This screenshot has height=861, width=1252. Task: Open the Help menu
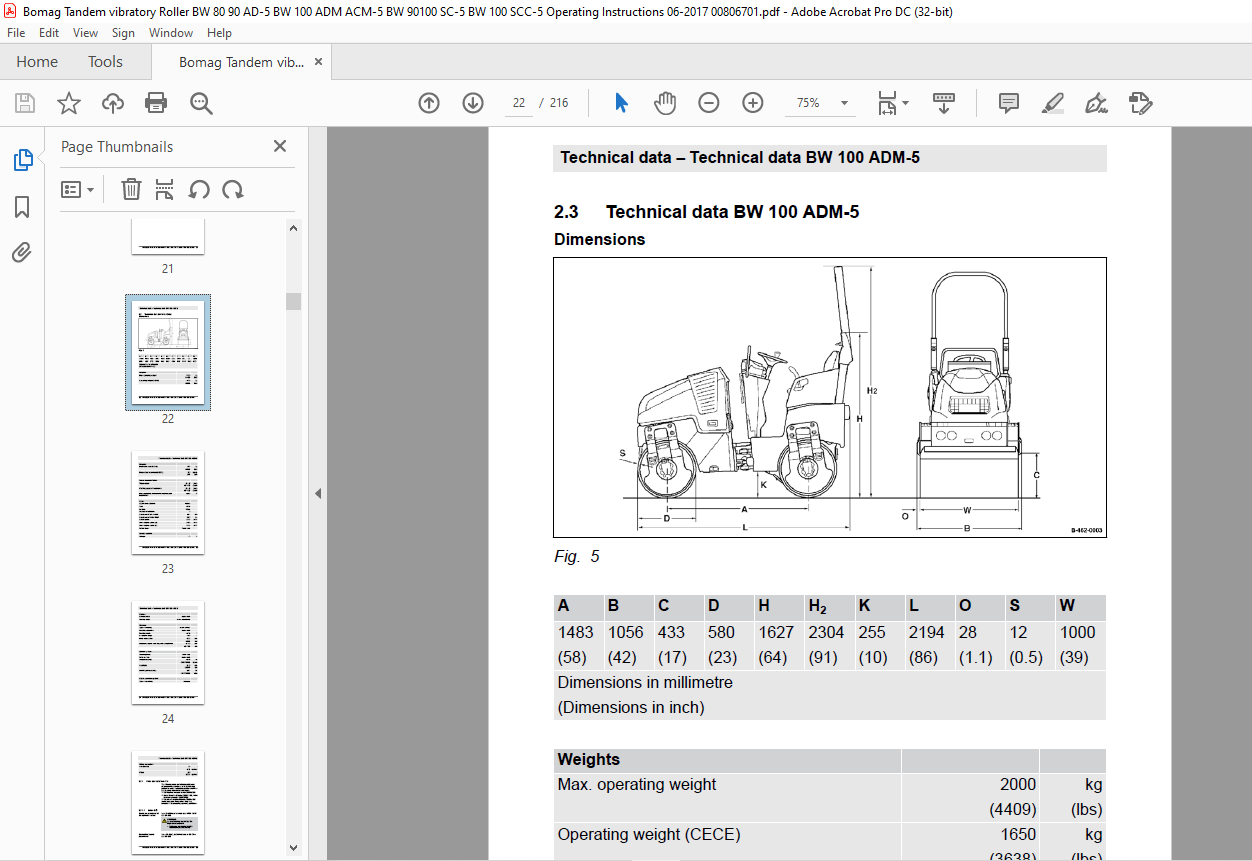point(219,33)
